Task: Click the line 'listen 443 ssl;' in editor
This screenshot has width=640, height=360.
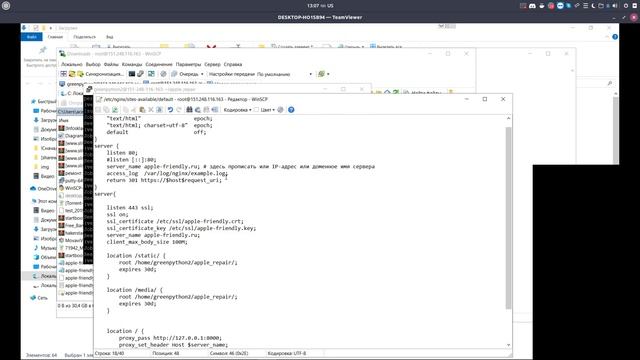Action: point(130,208)
